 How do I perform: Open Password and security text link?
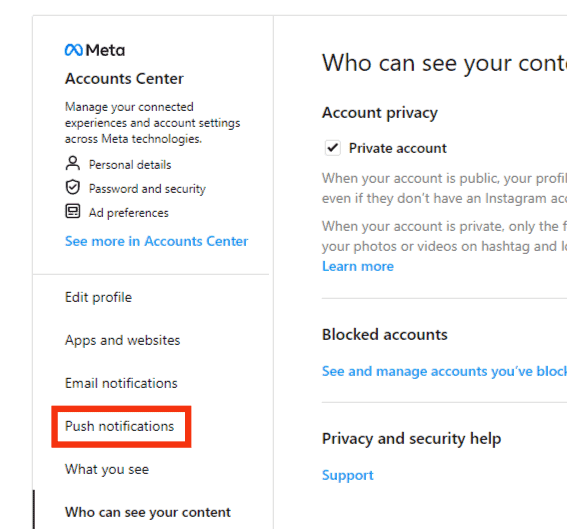click(x=147, y=189)
